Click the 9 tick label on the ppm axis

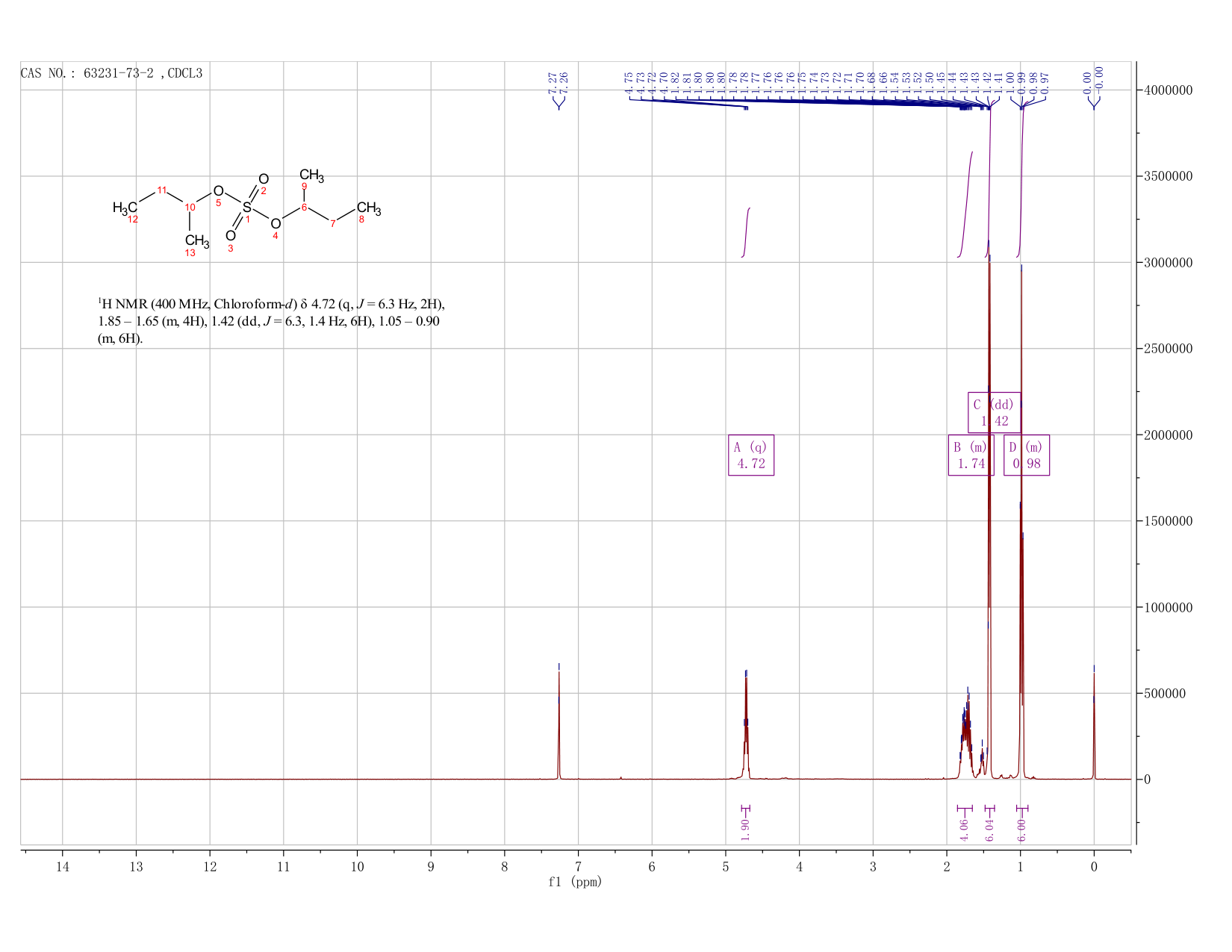coord(431,866)
